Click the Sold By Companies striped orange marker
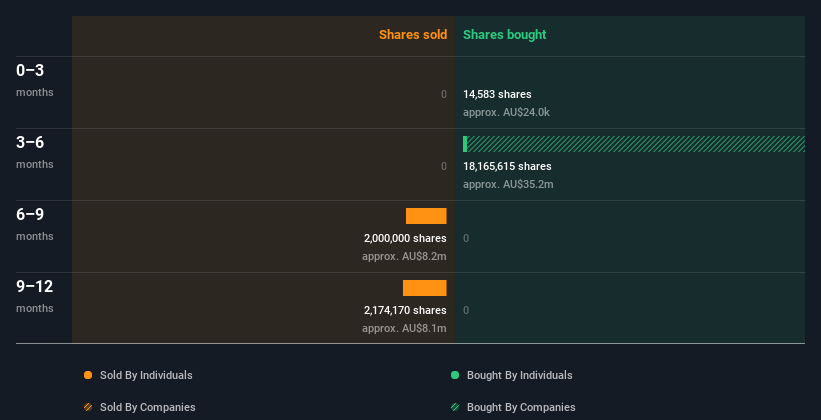This screenshot has width=821, height=420. pos(88,407)
